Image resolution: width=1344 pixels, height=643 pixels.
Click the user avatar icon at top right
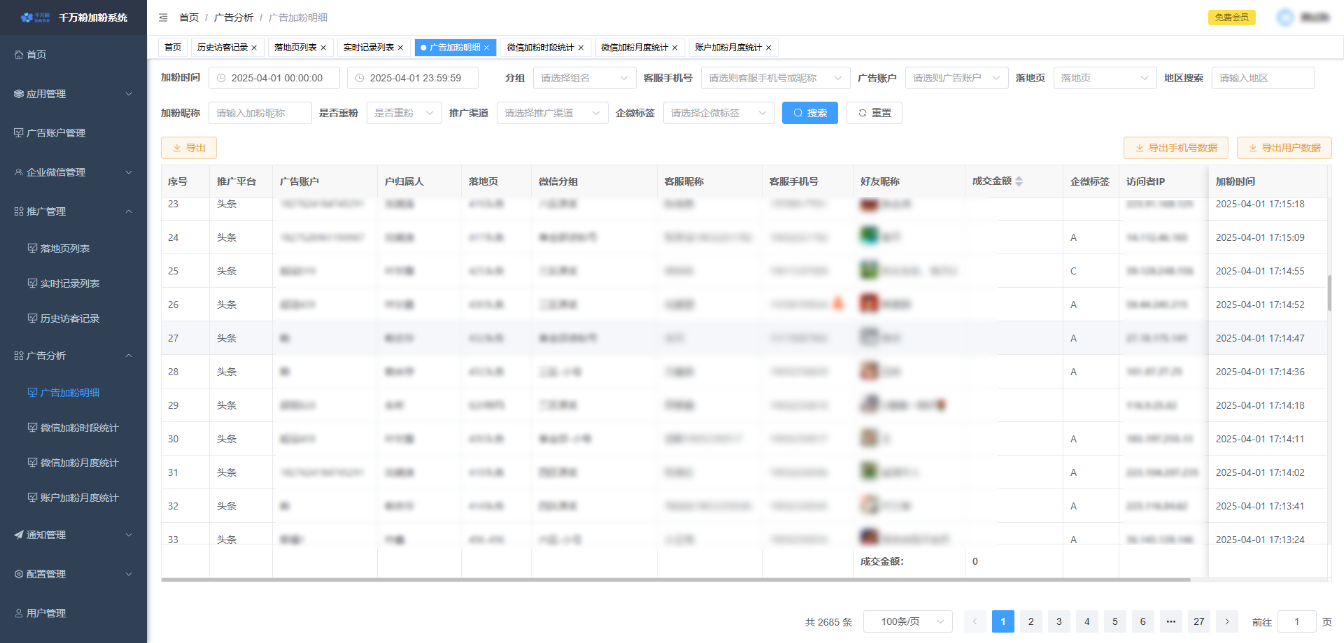pos(1284,17)
